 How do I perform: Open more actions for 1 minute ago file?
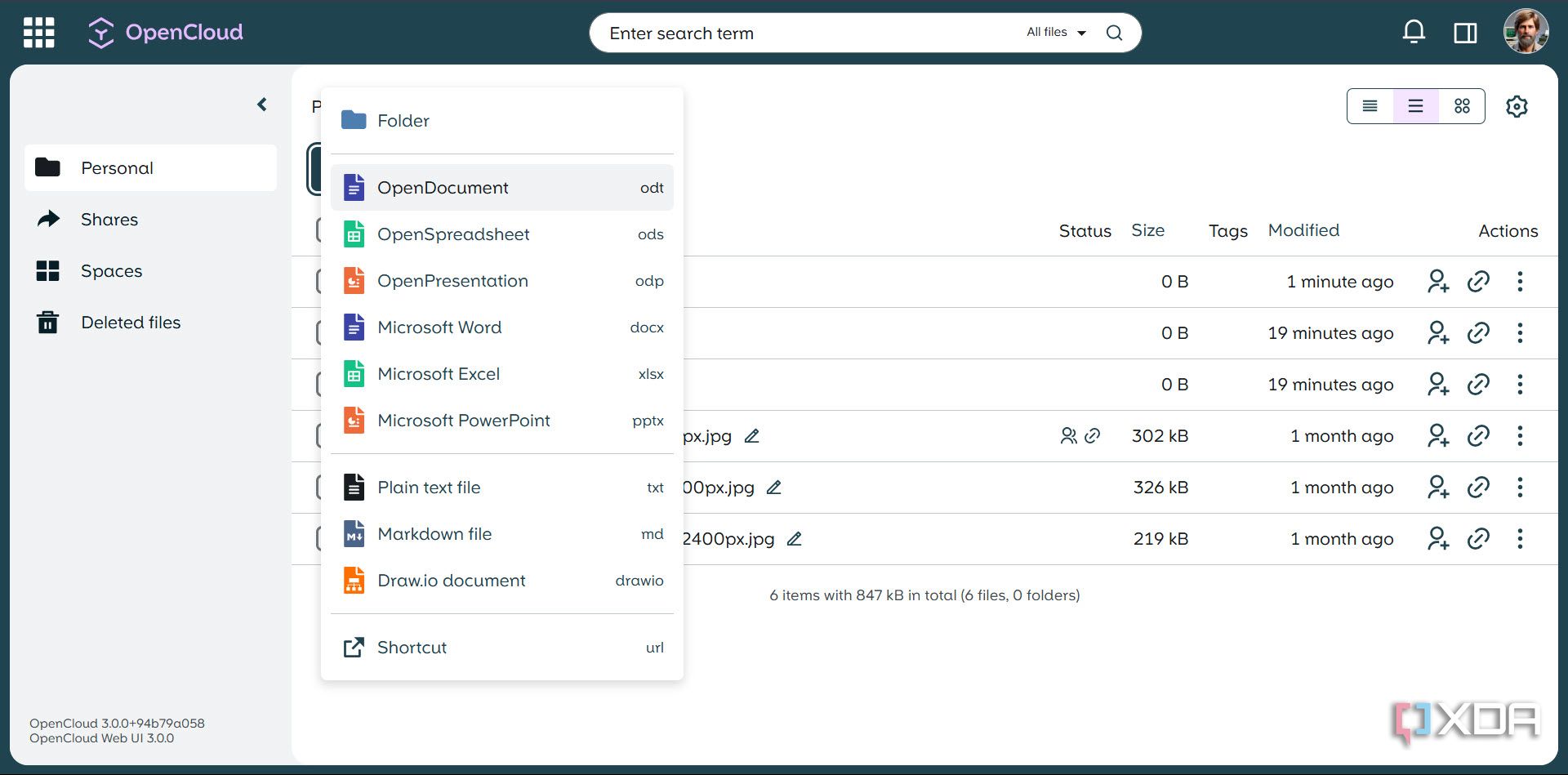(x=1520, y=282)
